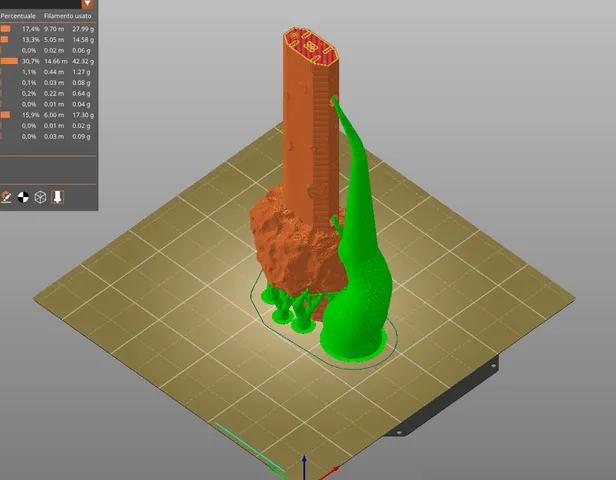Toggle the shells wireframe cube icon

pyautogui.click(x=40, y=197)
